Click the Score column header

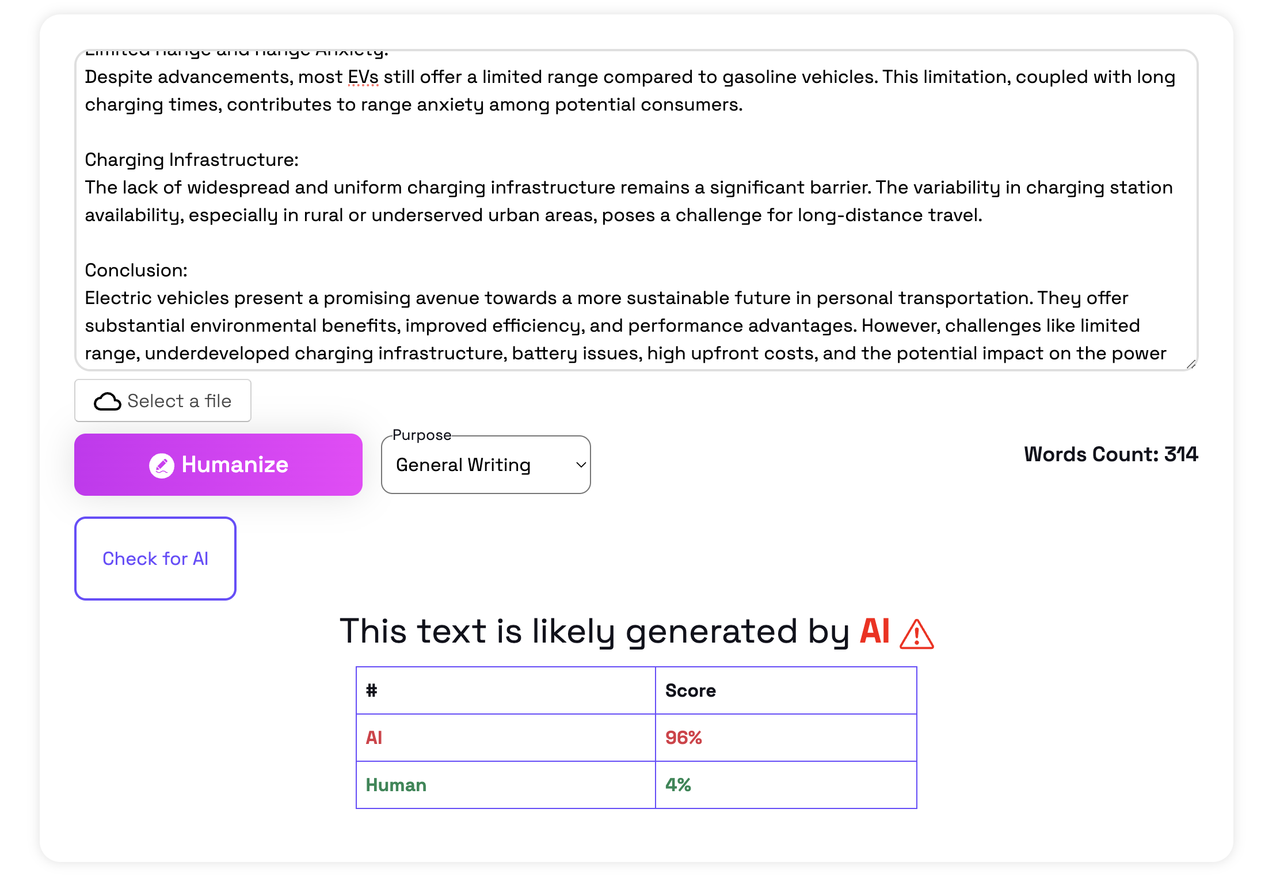[x=691, y=690]
